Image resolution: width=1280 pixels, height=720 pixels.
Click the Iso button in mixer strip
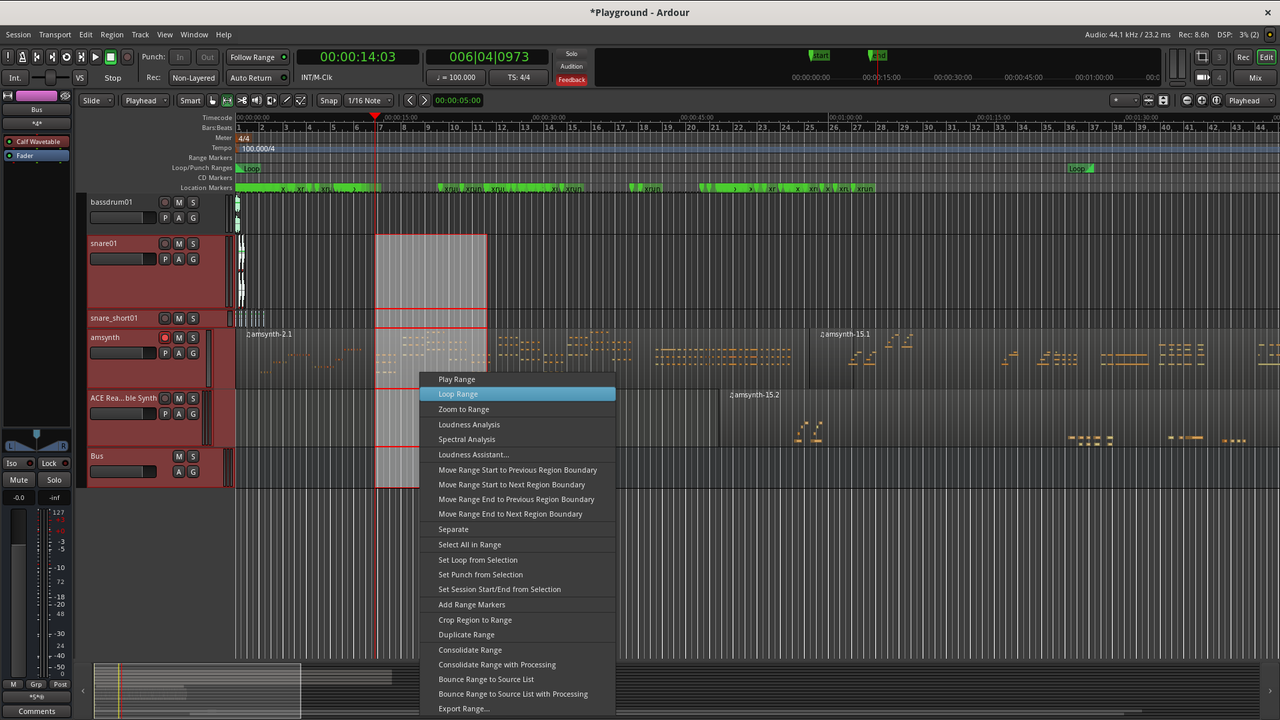point(18,463)
